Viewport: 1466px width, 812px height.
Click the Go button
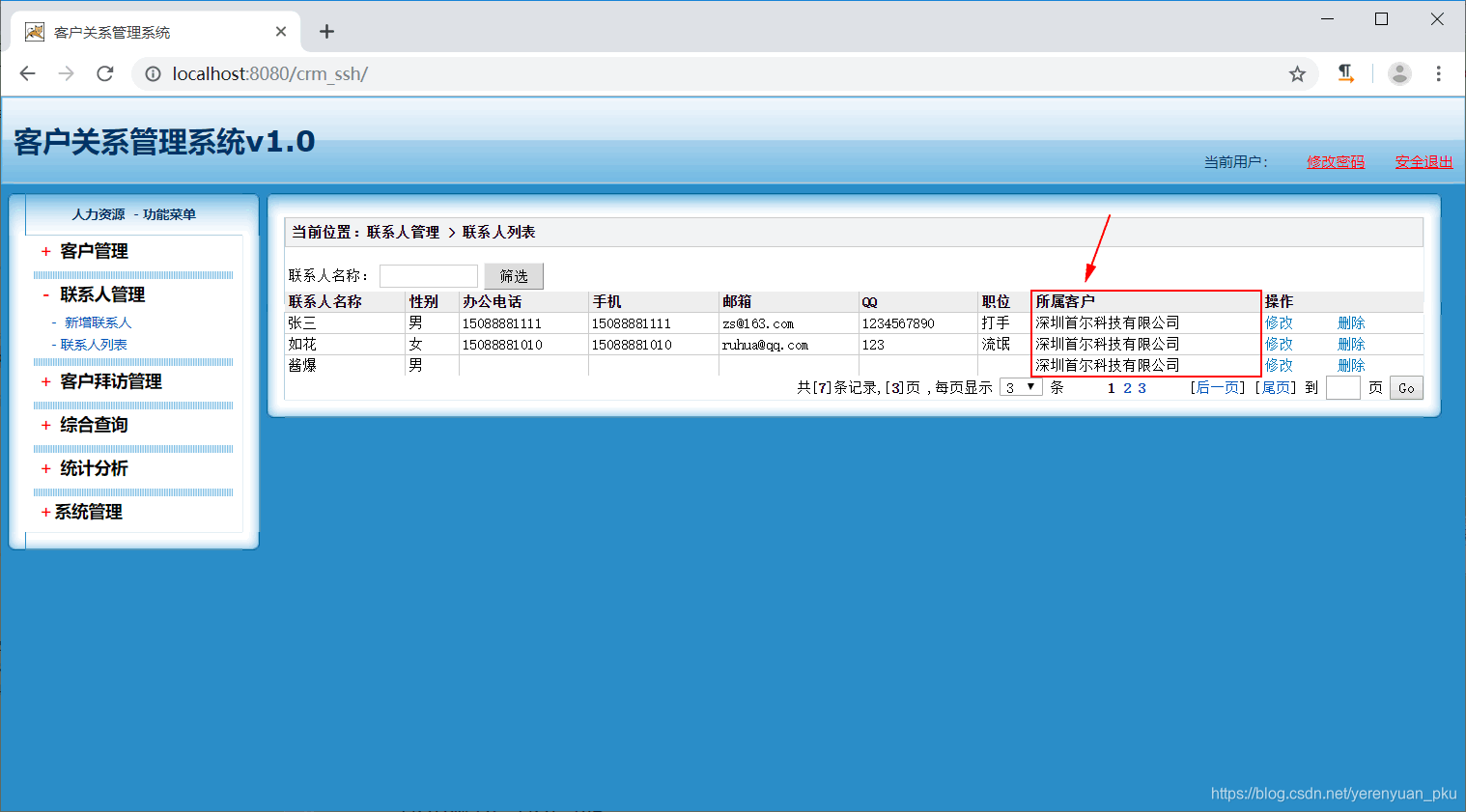click(1406, 388)
